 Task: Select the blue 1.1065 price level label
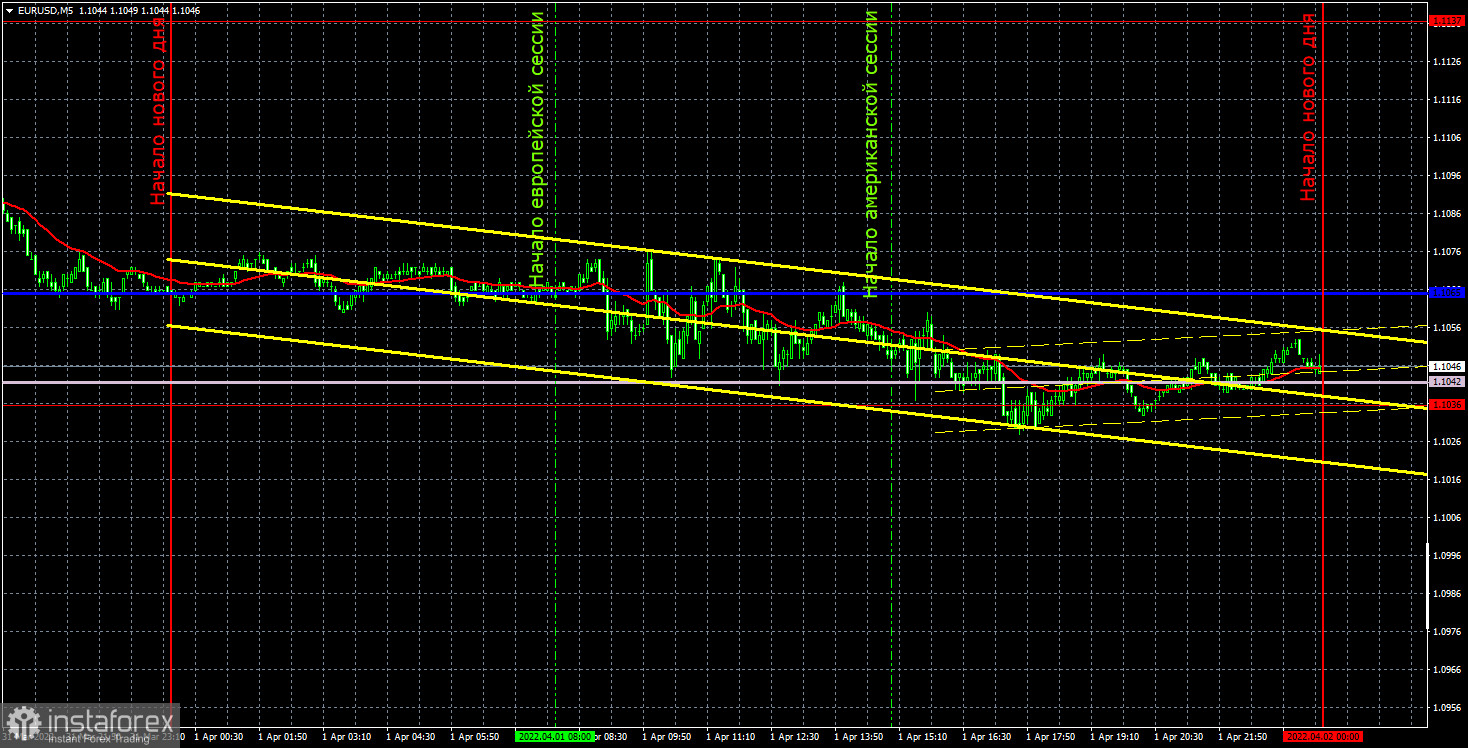1446,292
